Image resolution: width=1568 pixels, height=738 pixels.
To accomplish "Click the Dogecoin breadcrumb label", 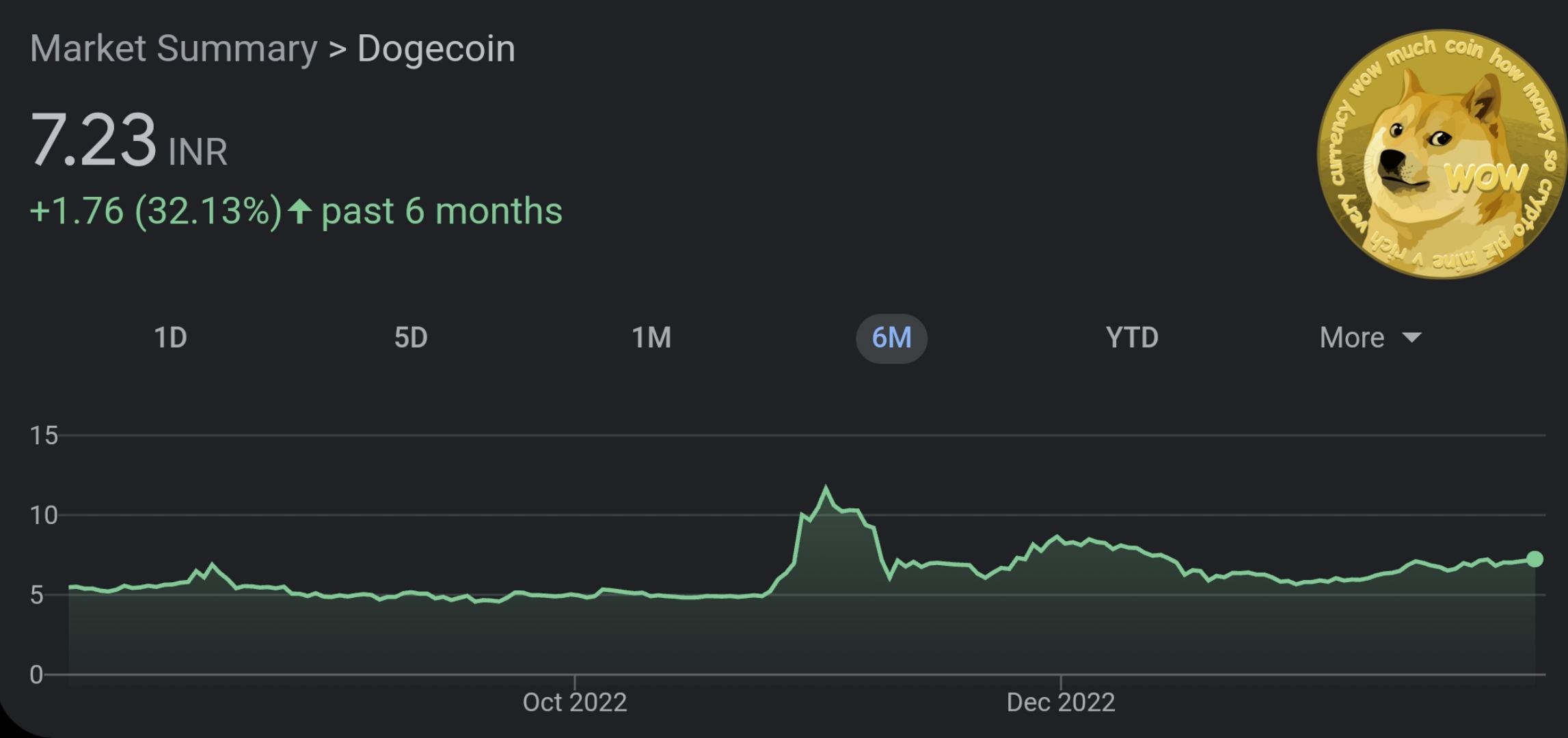I will 435,48.
